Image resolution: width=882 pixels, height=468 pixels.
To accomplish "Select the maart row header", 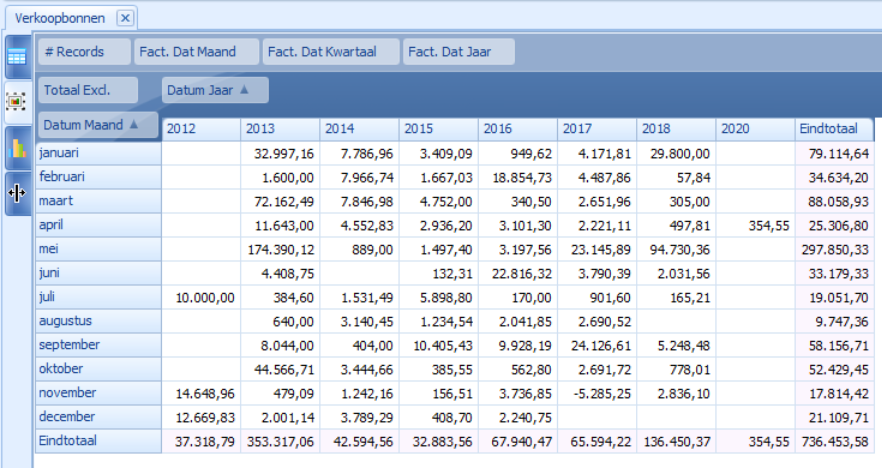I will 98,201.
